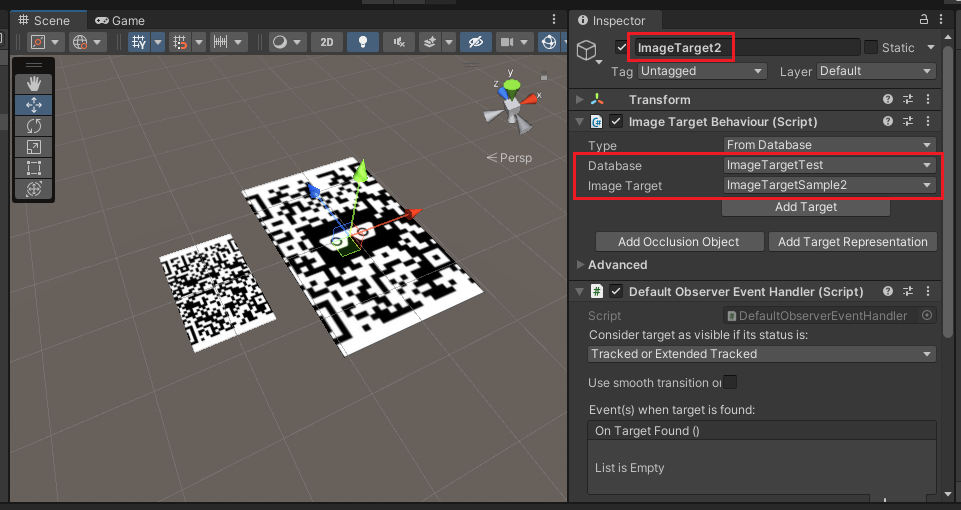Open Image Target ImageTargetSample2 dropdown
Screen dimensions: 961x510
tap(830, 185)
